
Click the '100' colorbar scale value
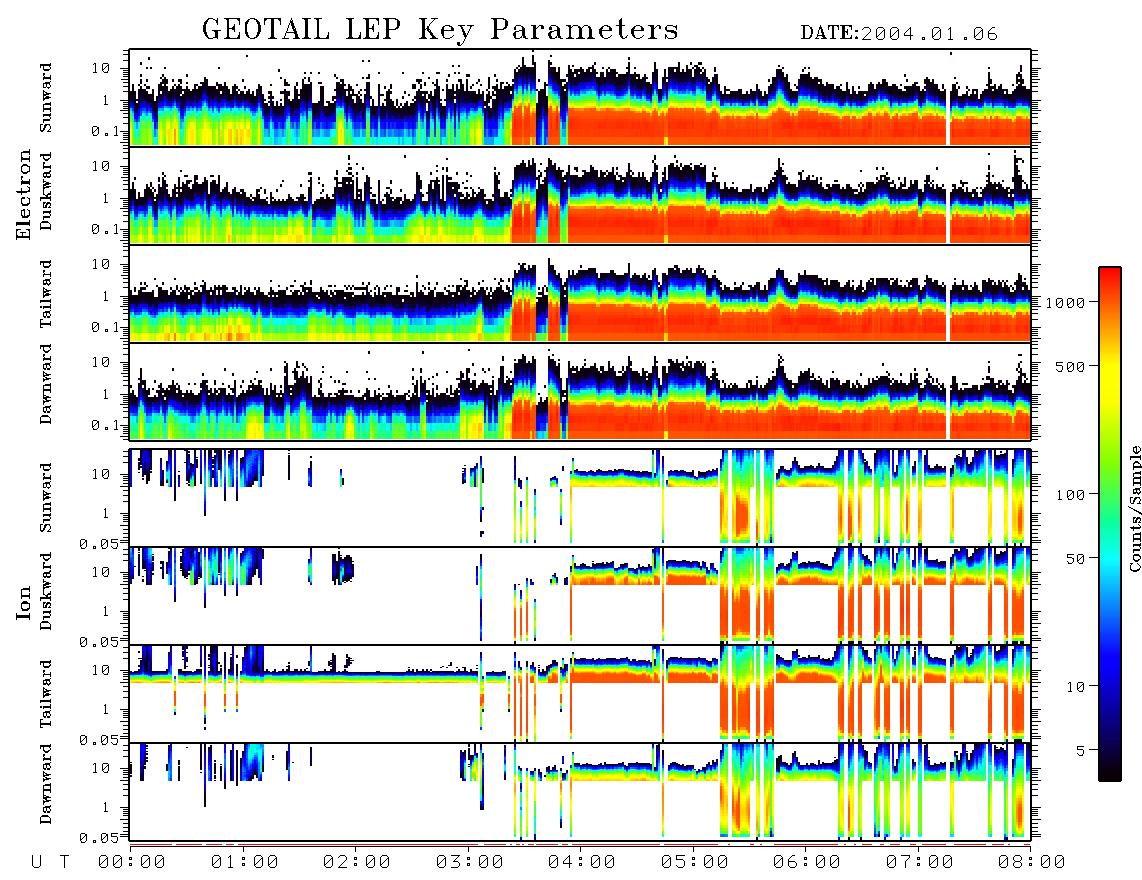pyautogui.click(x=1071, y=495)
